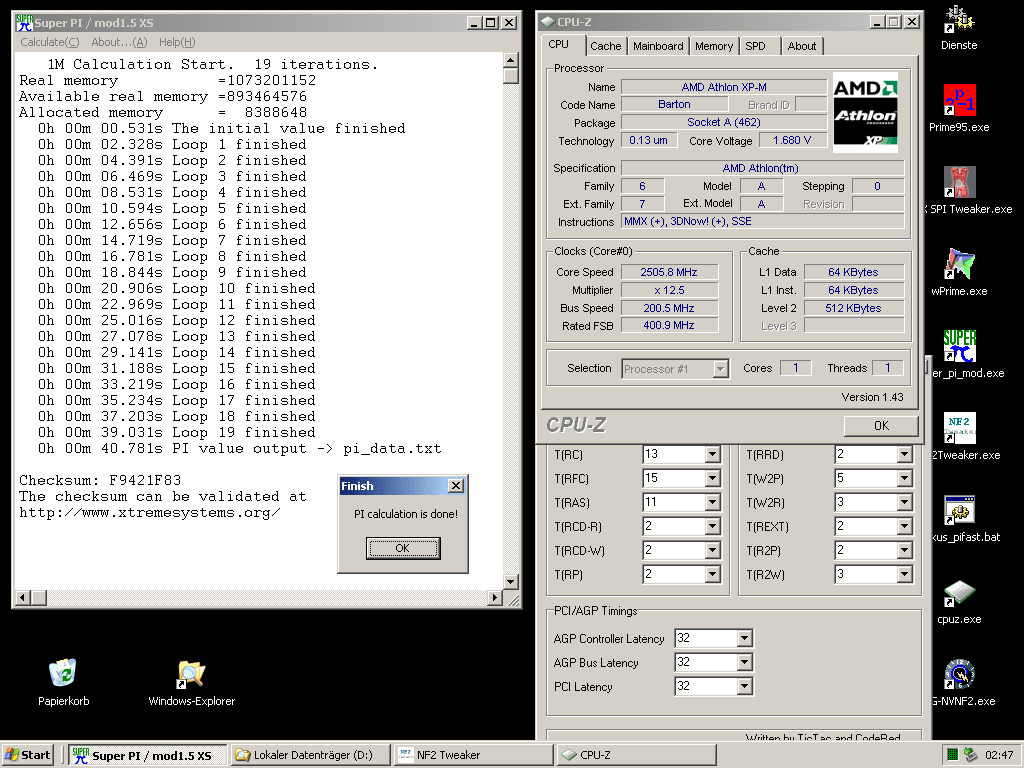The image size is (1024, 768).
Task: Expand the PCI Latency dropdown
Action: (744, 686)
